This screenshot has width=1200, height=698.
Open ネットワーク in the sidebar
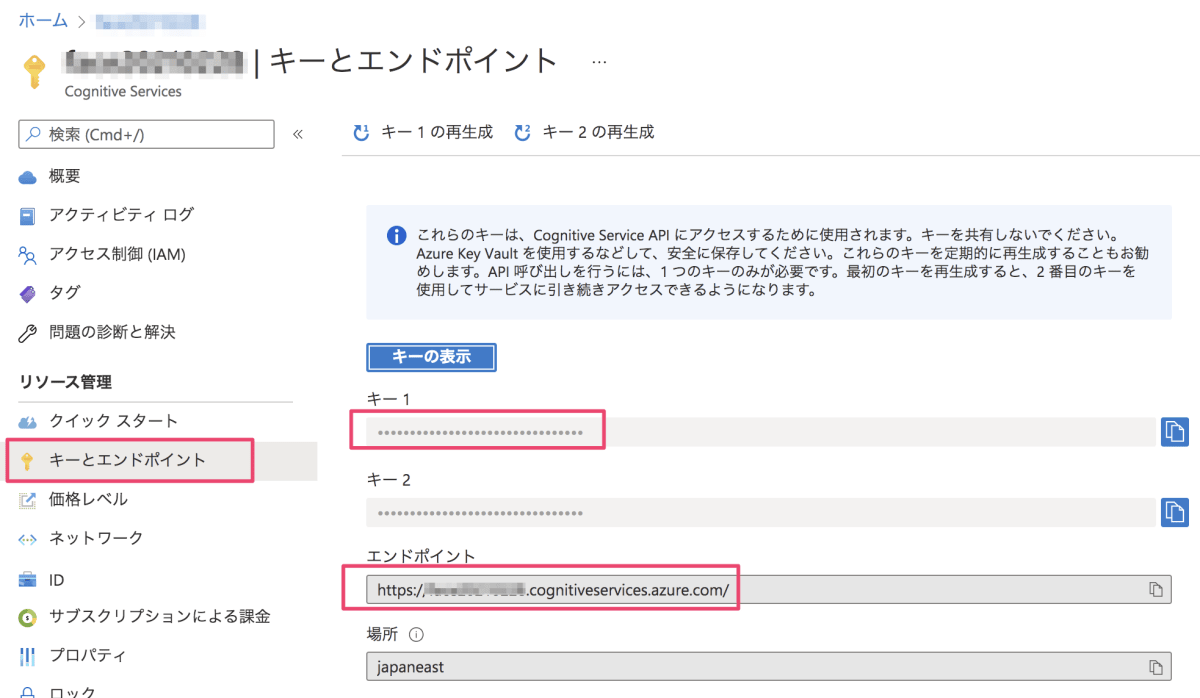[x=96, y=538]
